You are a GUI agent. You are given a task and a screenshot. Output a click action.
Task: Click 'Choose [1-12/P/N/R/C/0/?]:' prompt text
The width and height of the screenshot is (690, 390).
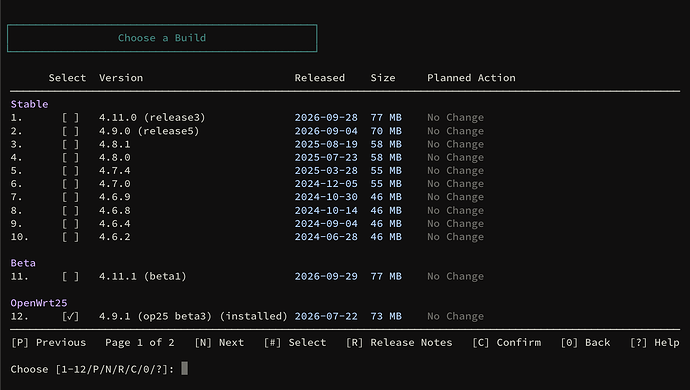coord(92,369)
